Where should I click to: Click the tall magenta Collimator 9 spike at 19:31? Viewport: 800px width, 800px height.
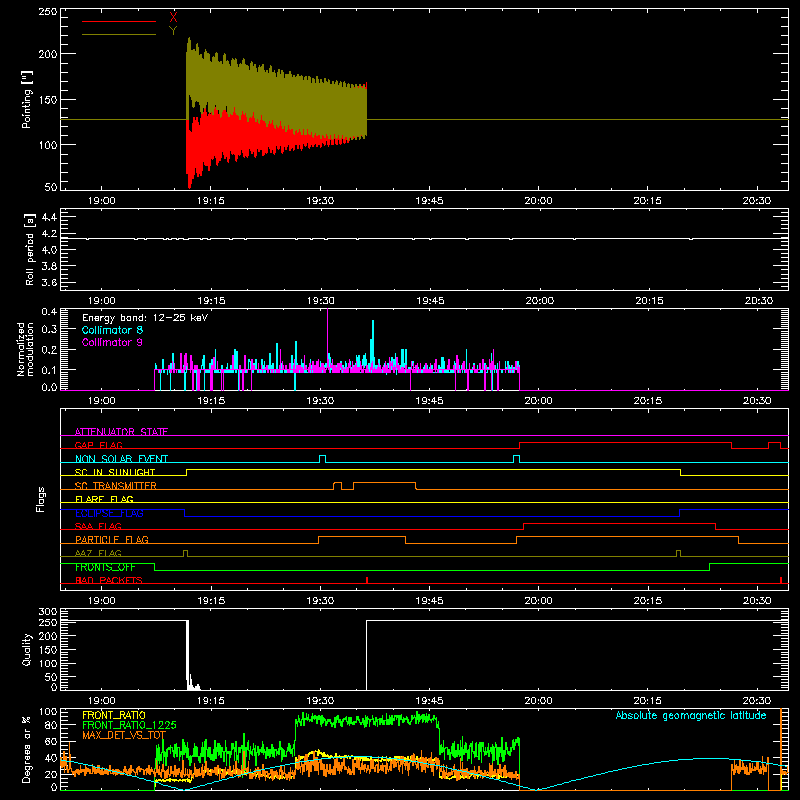point(328,339)
